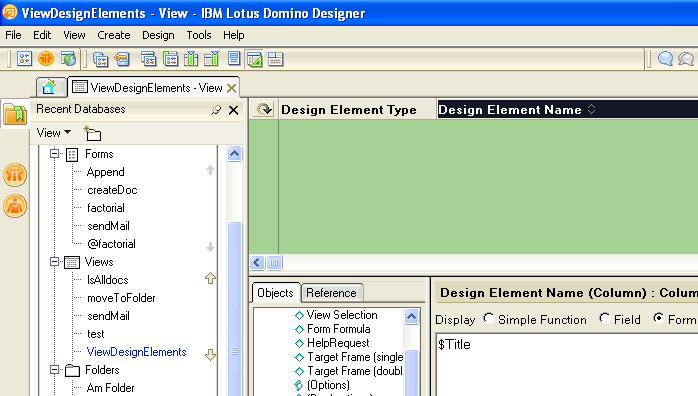Click into the $Title formula editor
Image resolution: width=698 pixels, height=396 pixels.
pyautogui.click(x=567, y=365)
